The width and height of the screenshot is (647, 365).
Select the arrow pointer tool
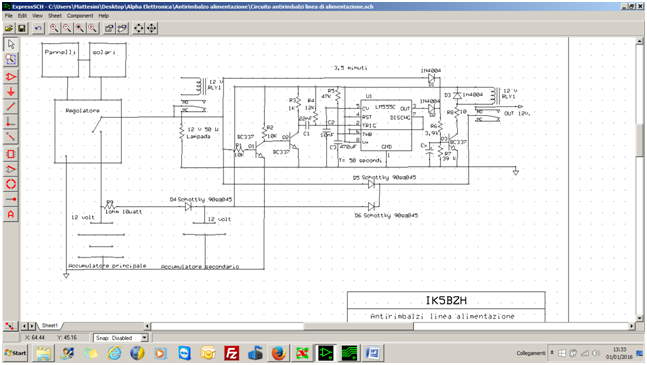[x=11, y=44]
